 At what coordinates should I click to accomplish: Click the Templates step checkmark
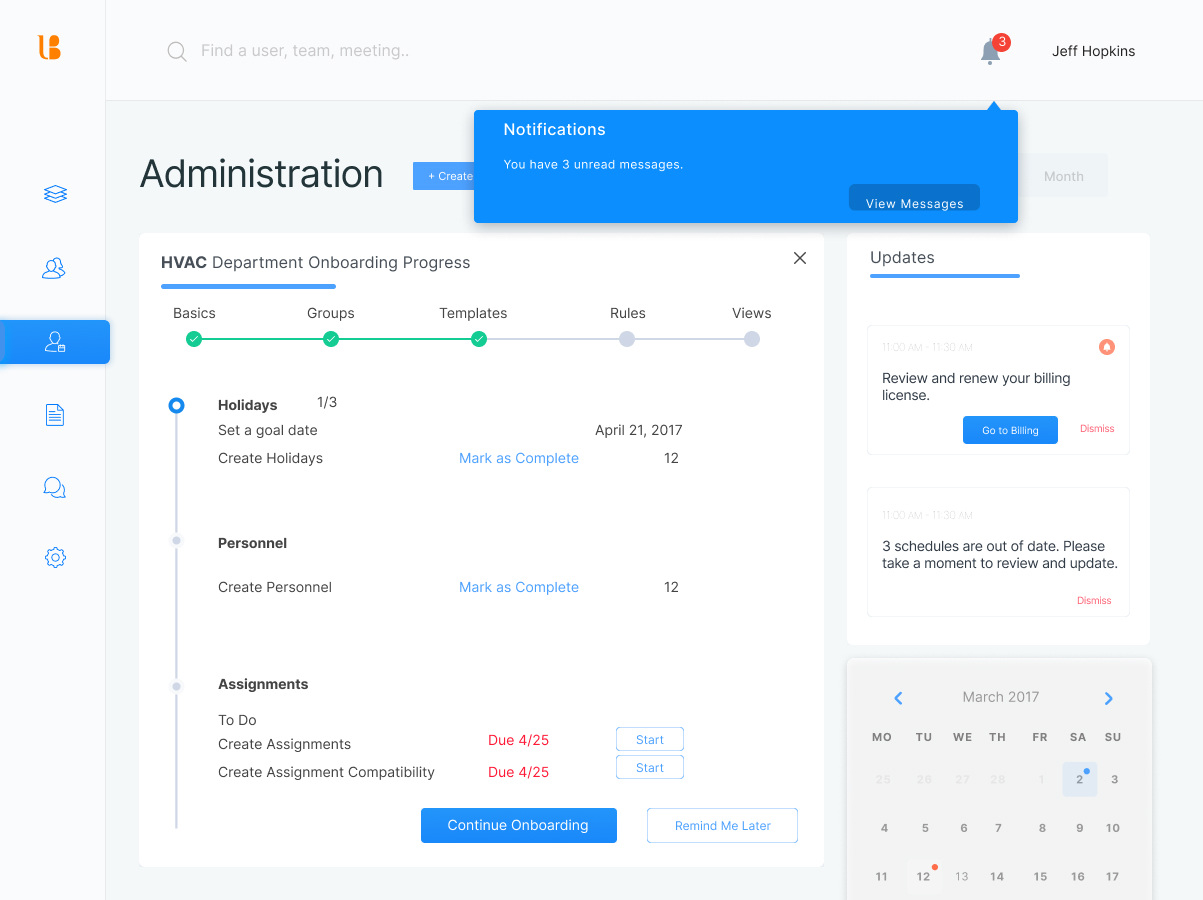[x=479, y=339]
